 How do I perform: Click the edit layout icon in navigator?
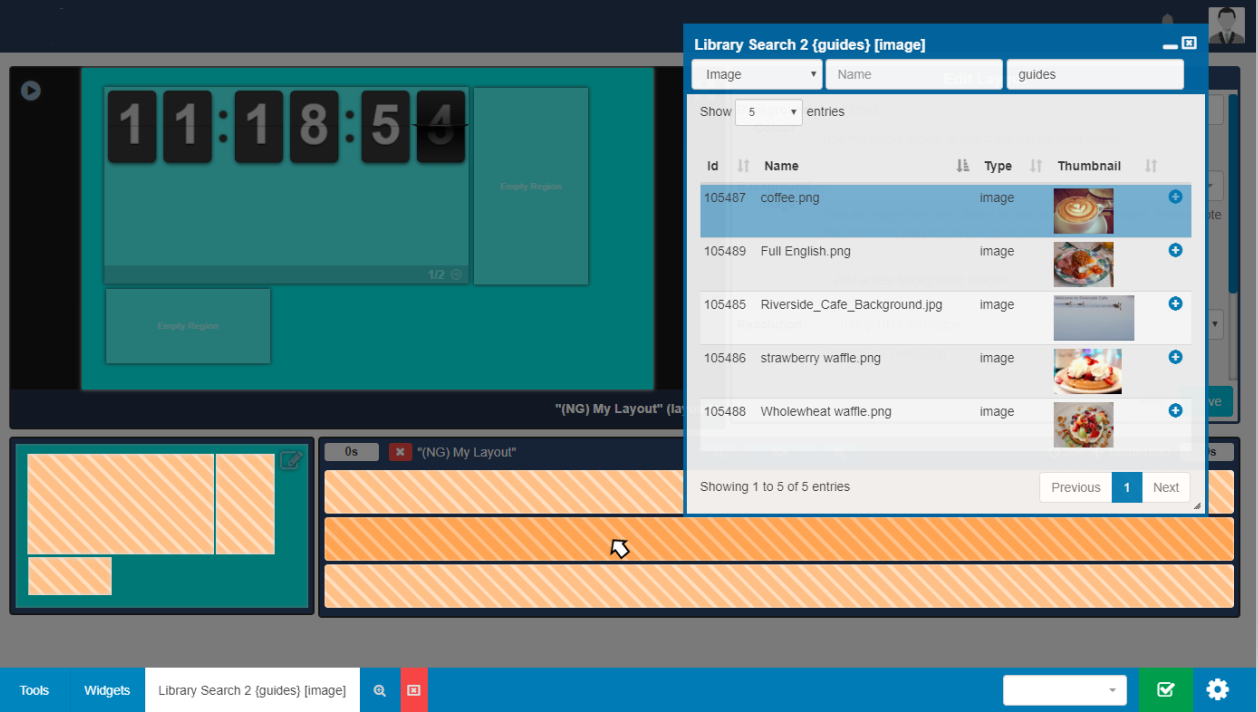click(291, 460)
